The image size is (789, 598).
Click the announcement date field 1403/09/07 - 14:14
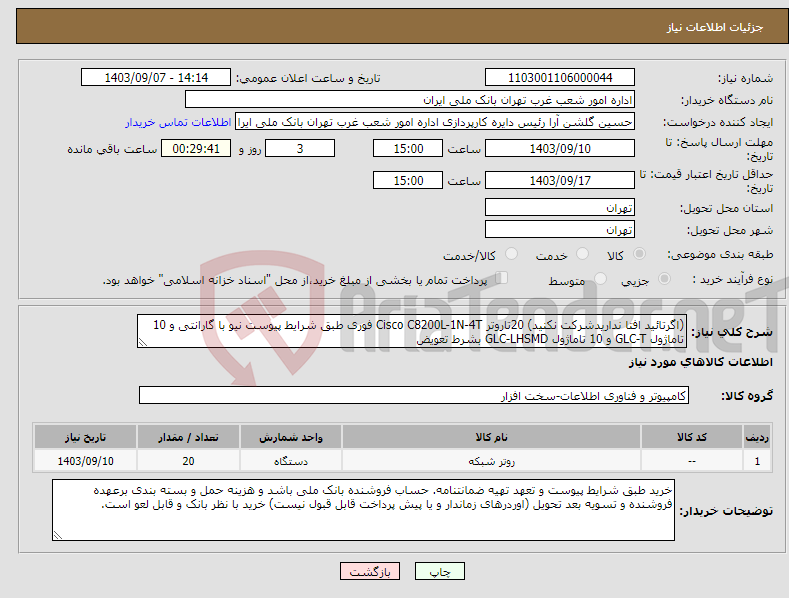pyautogui.click(x=156, y=78)
